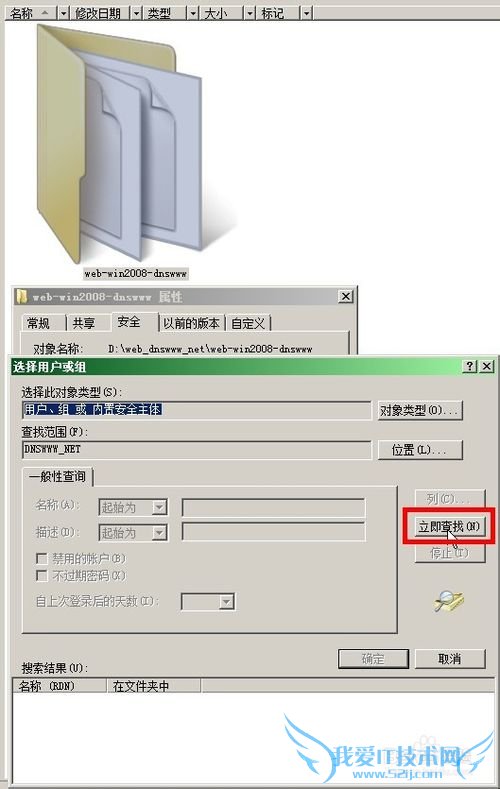Click the 查找范围 DNSWWW_NET field
This screenshot has width=500, height=789.
197,449
